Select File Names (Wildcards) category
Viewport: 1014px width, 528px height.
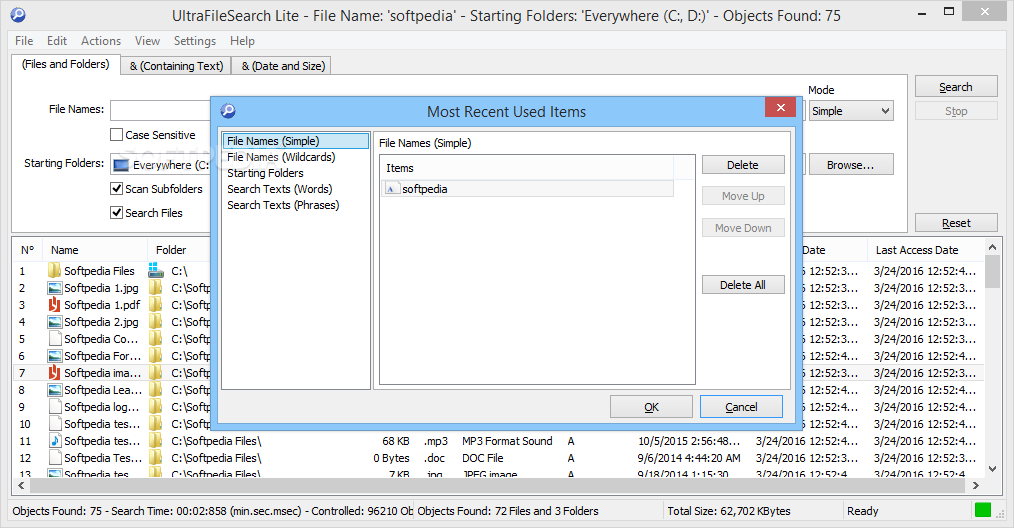tap(296, 157)
